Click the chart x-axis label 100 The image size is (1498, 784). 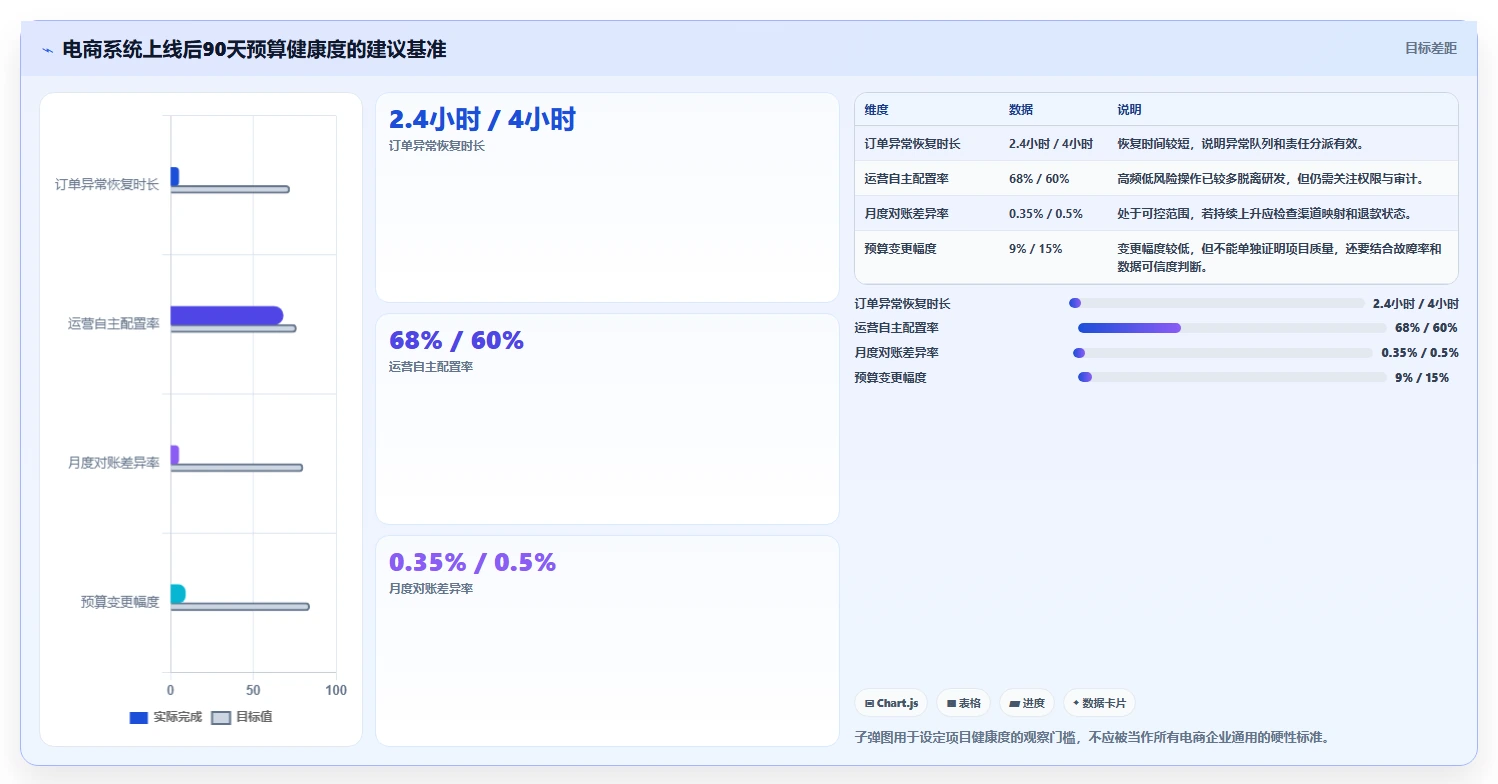point(336,691)
